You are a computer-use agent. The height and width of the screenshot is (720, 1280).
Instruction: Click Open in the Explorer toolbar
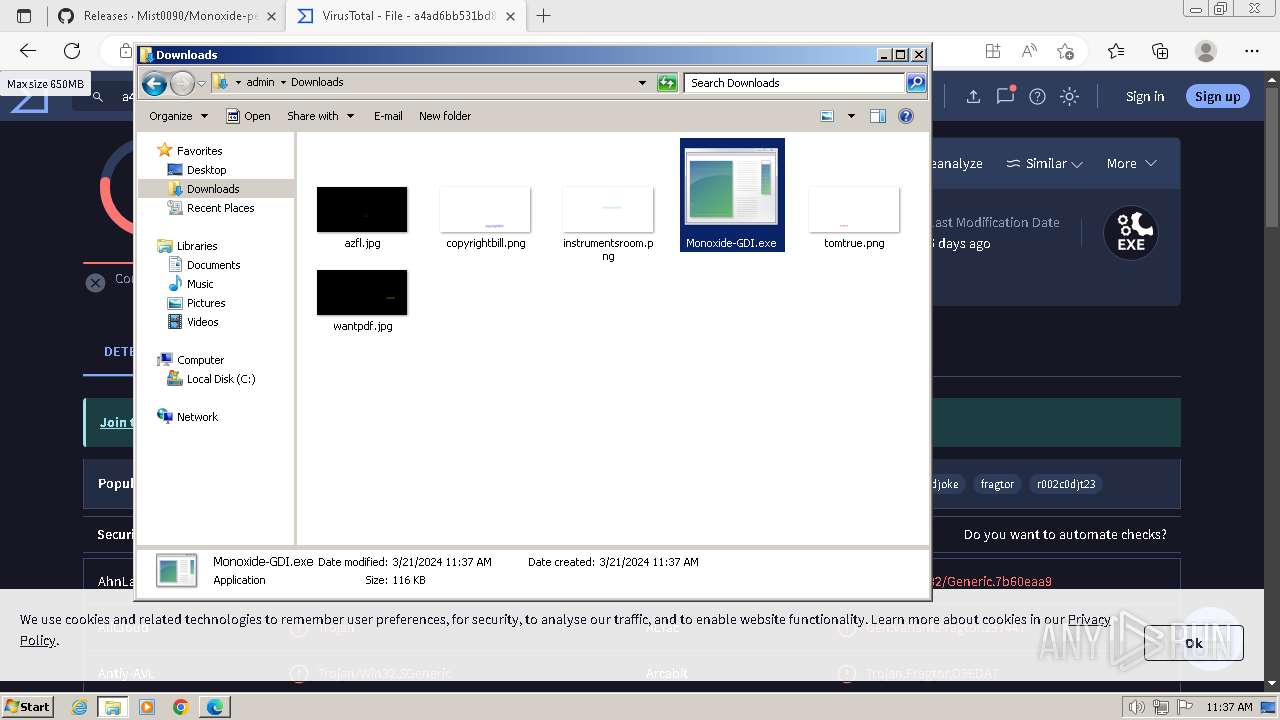point(248,116)
